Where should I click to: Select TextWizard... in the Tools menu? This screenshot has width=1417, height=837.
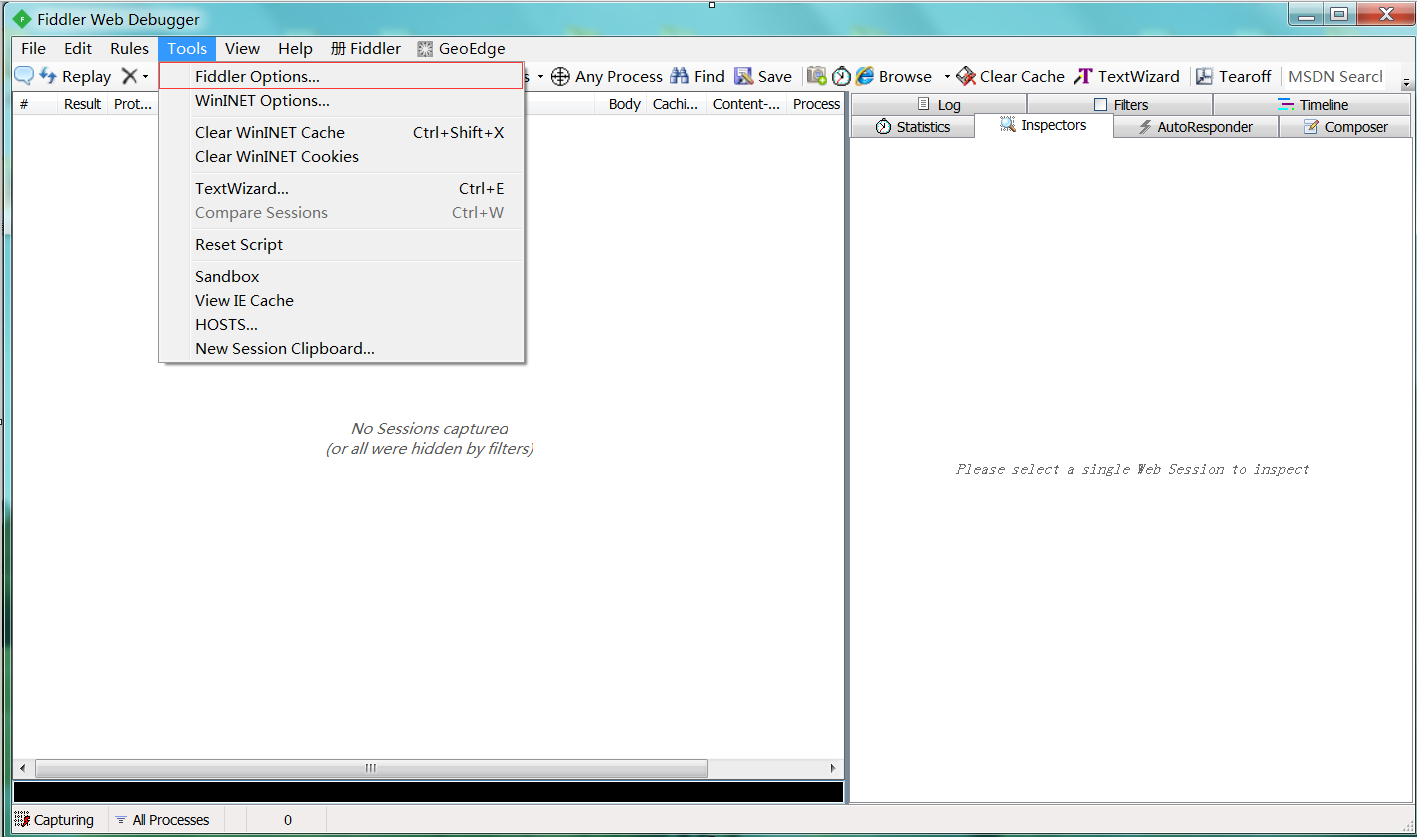tap(342, 188)
